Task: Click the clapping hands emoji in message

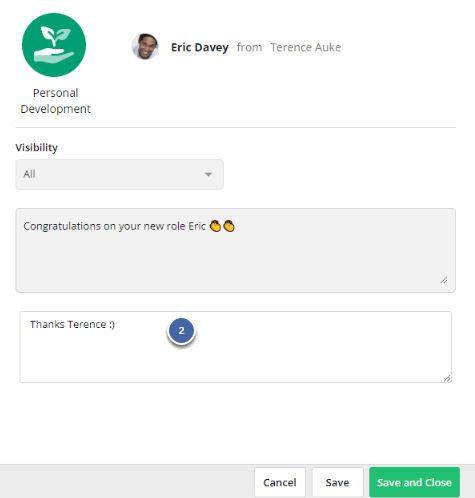Action: tap(215, 226)
